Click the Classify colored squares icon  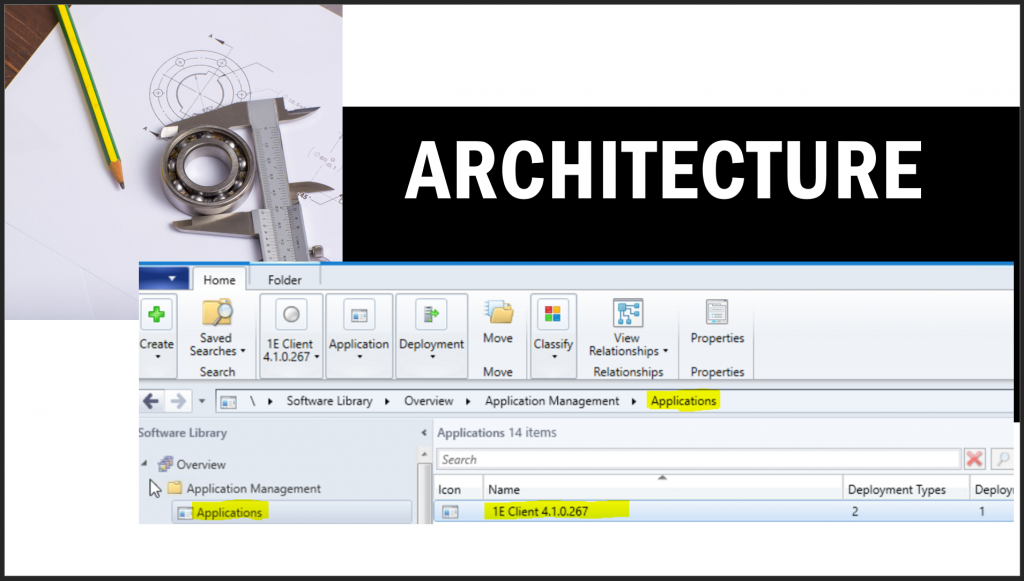(552, 315)
